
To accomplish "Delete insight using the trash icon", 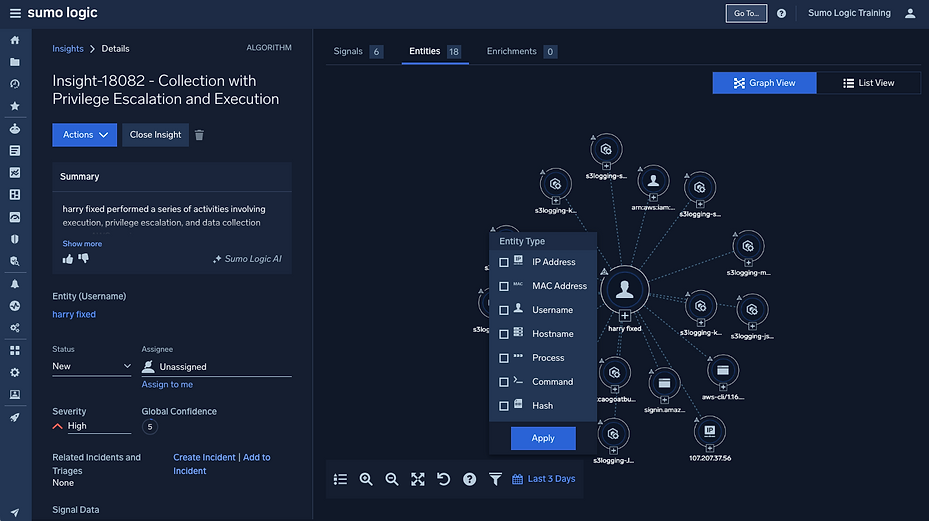I will pos(199,135).
